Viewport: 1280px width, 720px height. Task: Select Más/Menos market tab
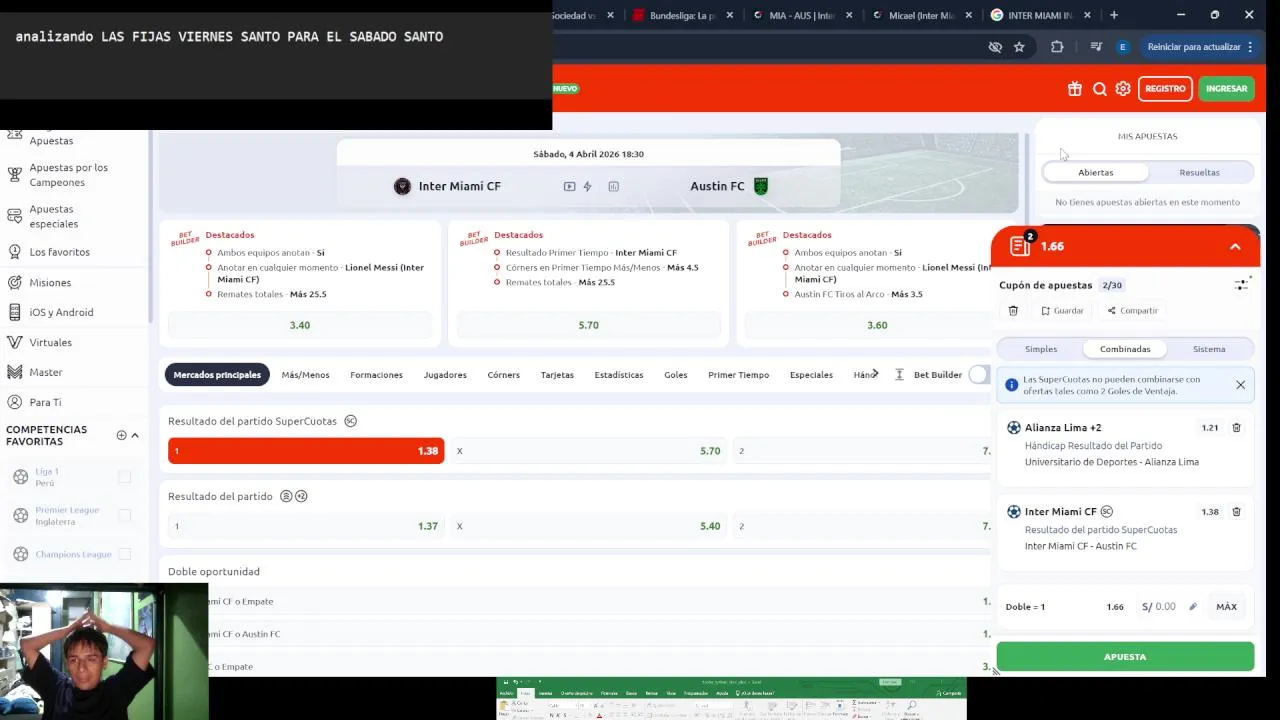pyautogui.click(x=305, y=375)
